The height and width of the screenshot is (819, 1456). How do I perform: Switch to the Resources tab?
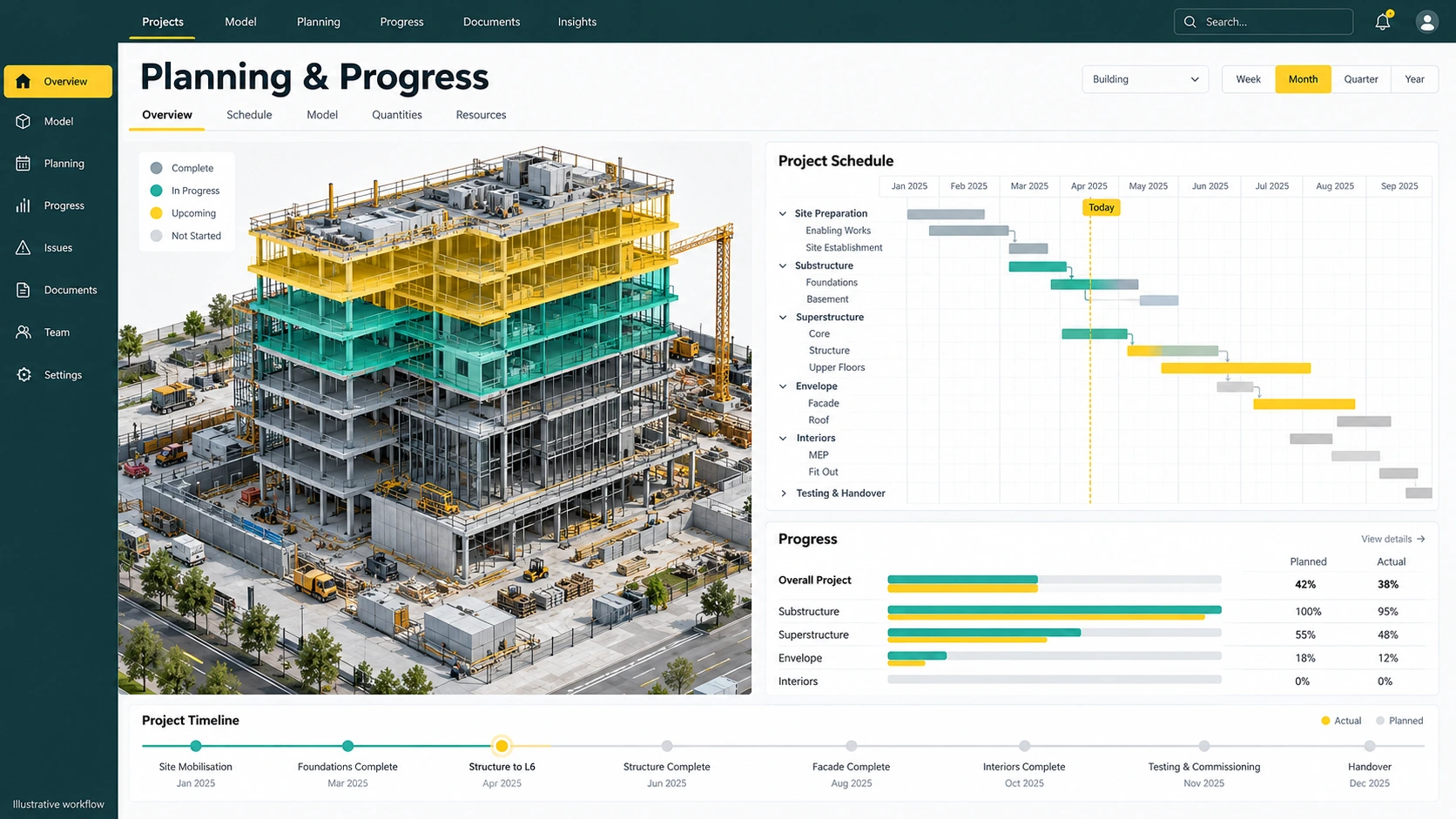[x=481, y=115]
